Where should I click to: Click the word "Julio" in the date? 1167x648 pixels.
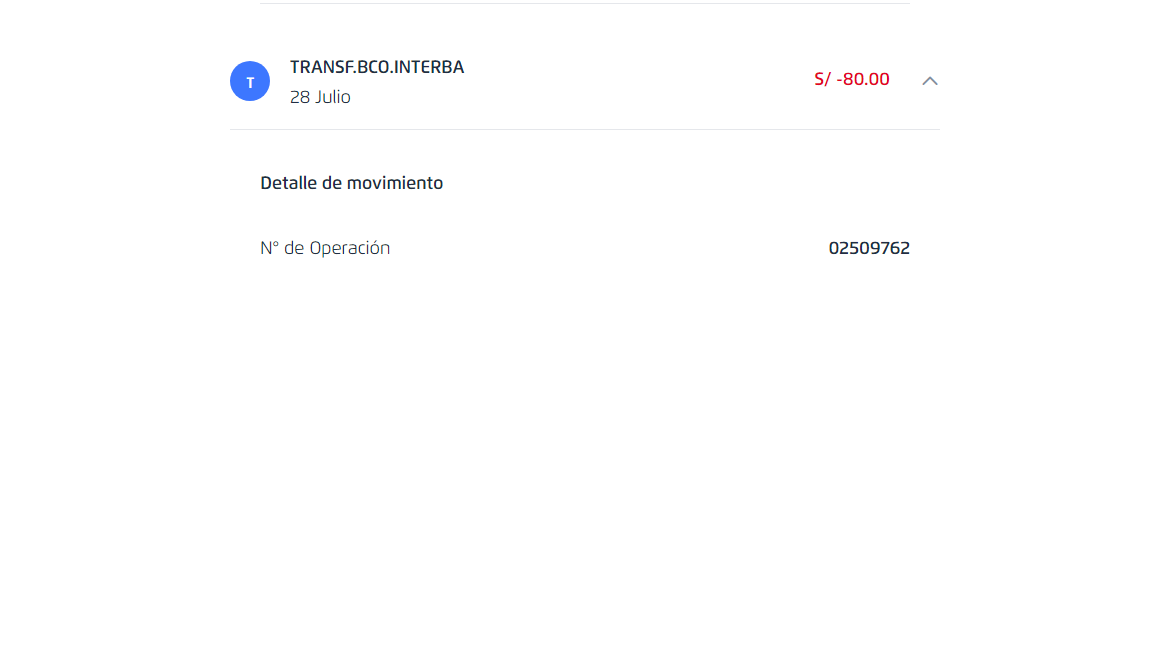click(x=333, y=97)
